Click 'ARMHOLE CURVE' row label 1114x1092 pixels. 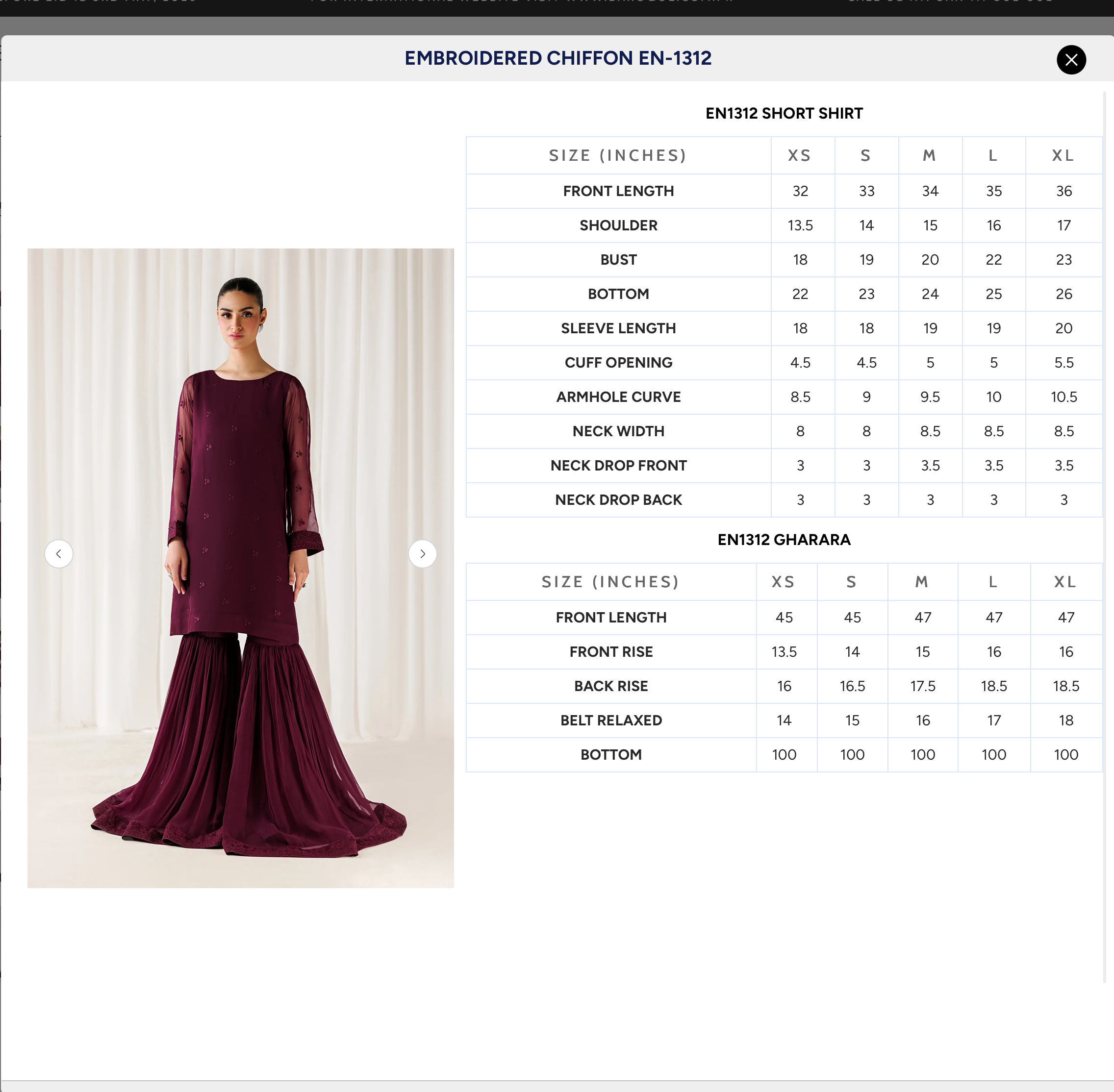click(618, 397)
